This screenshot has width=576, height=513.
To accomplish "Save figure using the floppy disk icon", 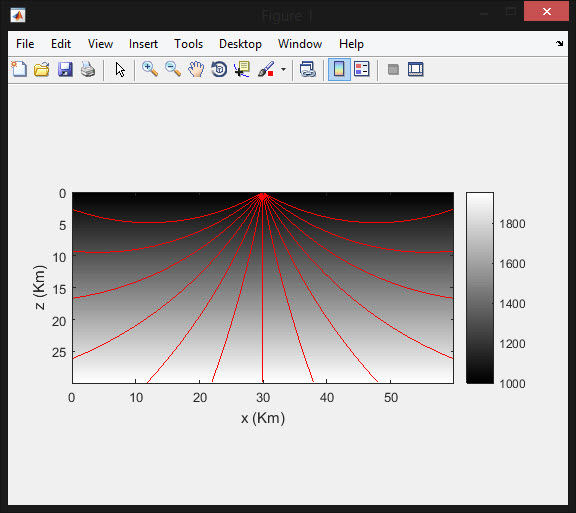I will pyautogui.click(x=65, y=69).
